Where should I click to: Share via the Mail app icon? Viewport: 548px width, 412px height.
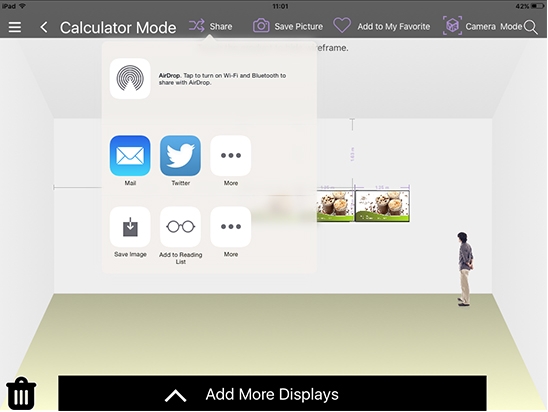pos(130,156)
